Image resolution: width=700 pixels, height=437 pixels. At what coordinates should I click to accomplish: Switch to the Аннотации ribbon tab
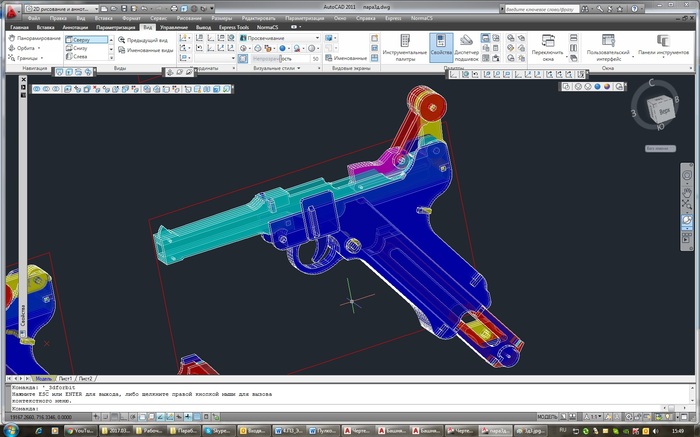tap(75, 27)
